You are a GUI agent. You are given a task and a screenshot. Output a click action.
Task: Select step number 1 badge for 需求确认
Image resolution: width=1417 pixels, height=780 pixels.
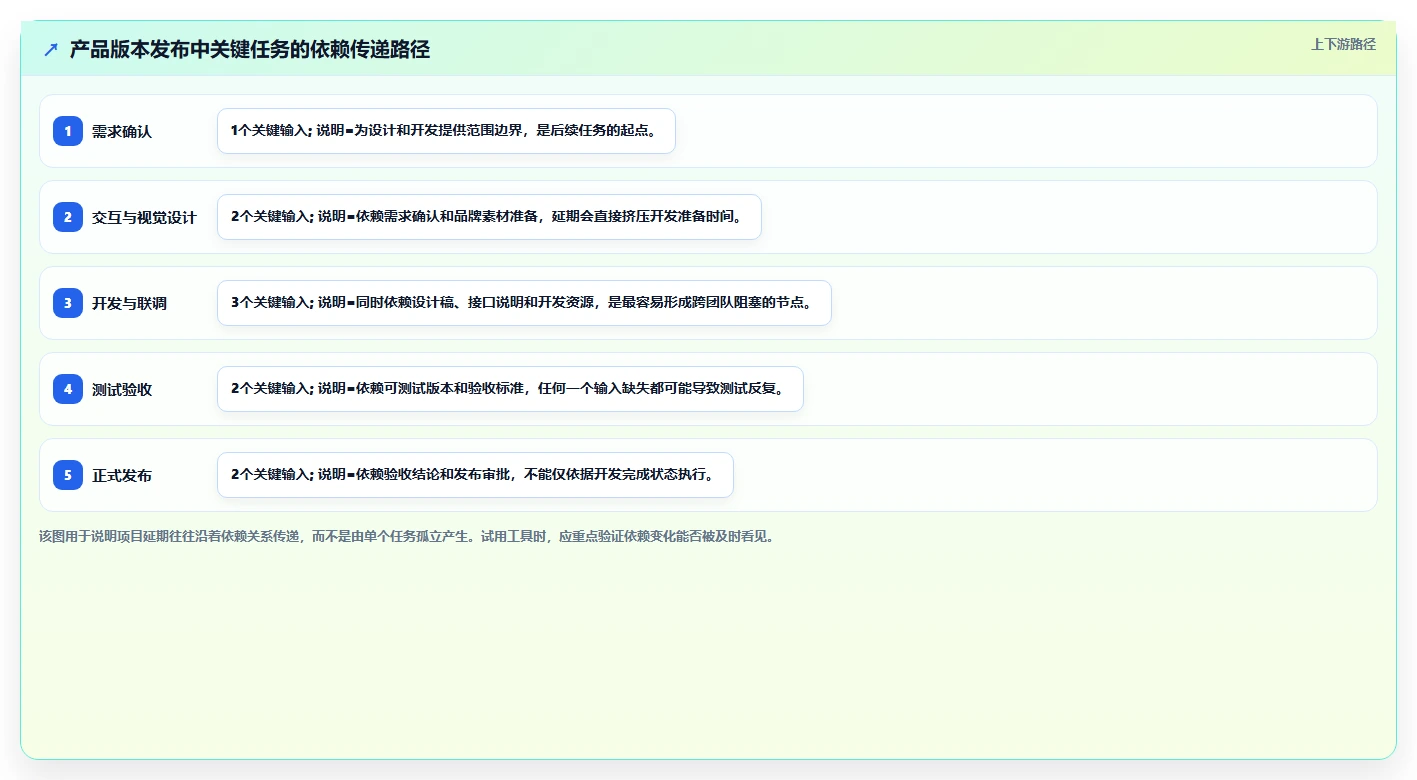click(68, 131)
